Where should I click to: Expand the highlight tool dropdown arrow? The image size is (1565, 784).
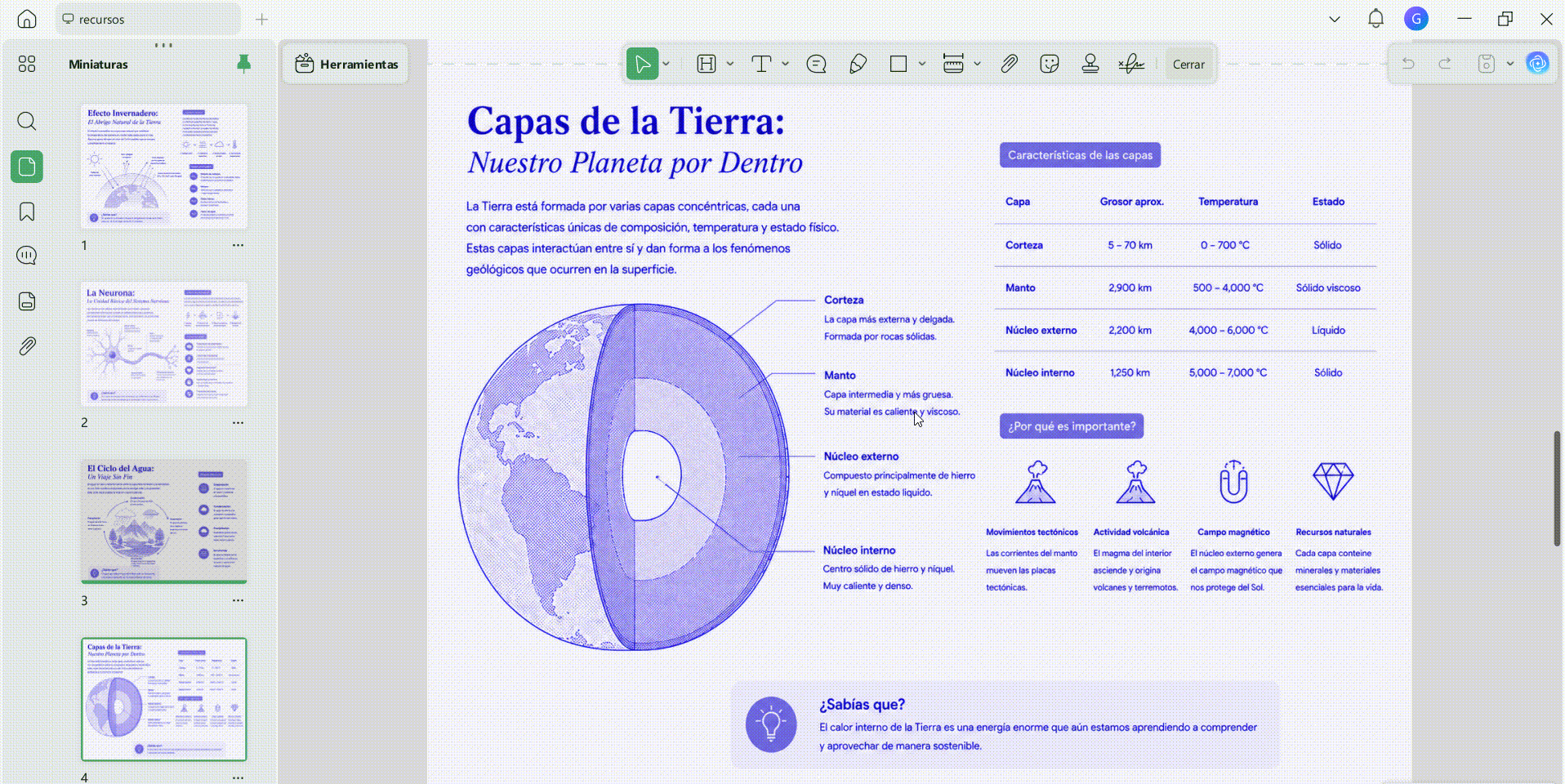pos(730,64)
